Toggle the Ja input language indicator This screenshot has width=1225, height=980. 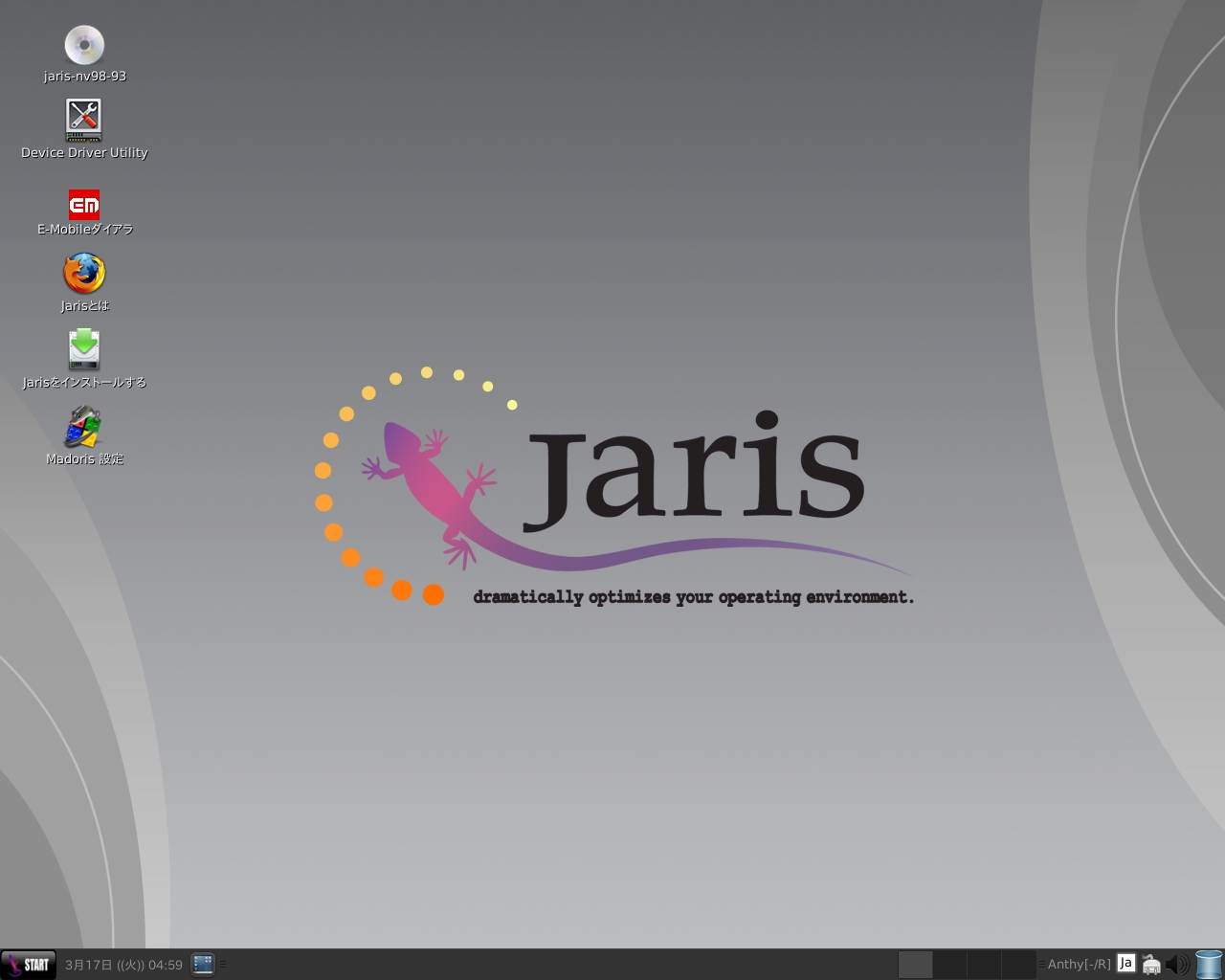[1126, 963]
